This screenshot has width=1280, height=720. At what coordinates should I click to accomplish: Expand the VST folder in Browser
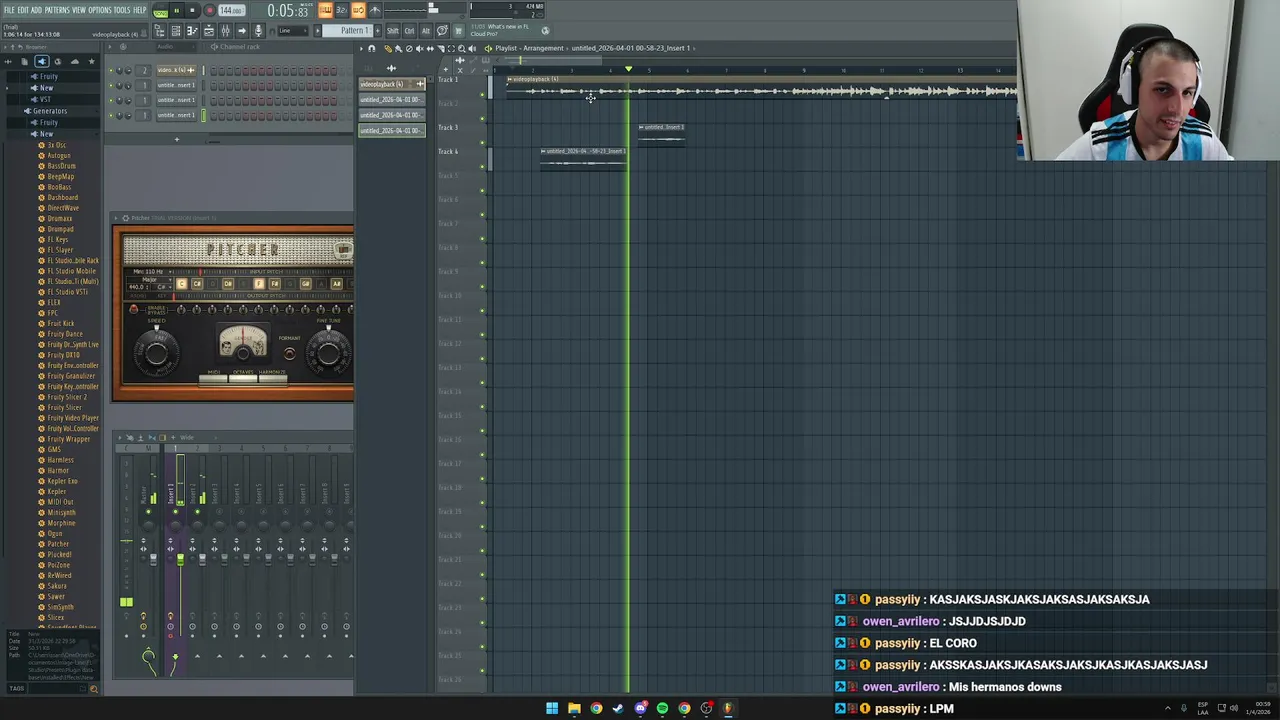point(44,100)
